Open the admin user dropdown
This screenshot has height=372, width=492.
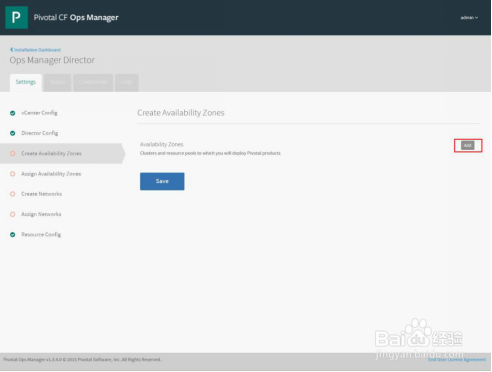[469, 18]
